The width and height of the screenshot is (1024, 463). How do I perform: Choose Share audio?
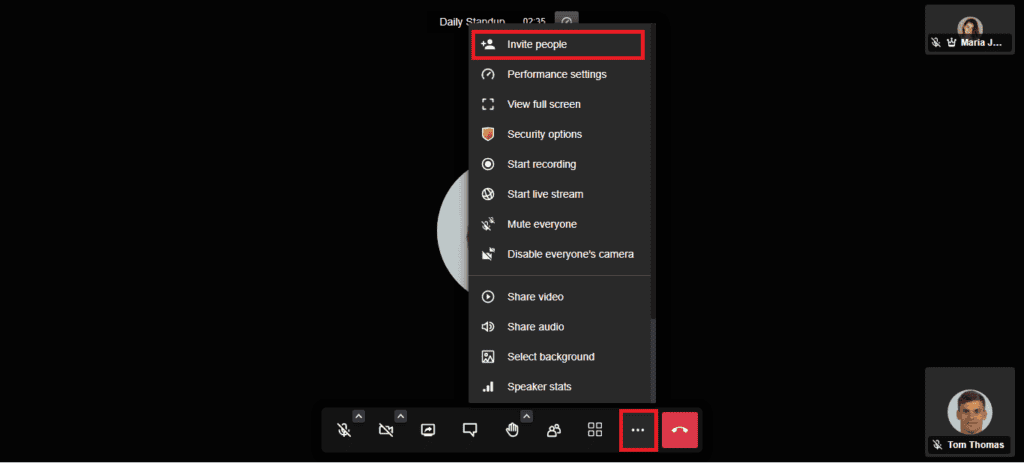point(560,327)
